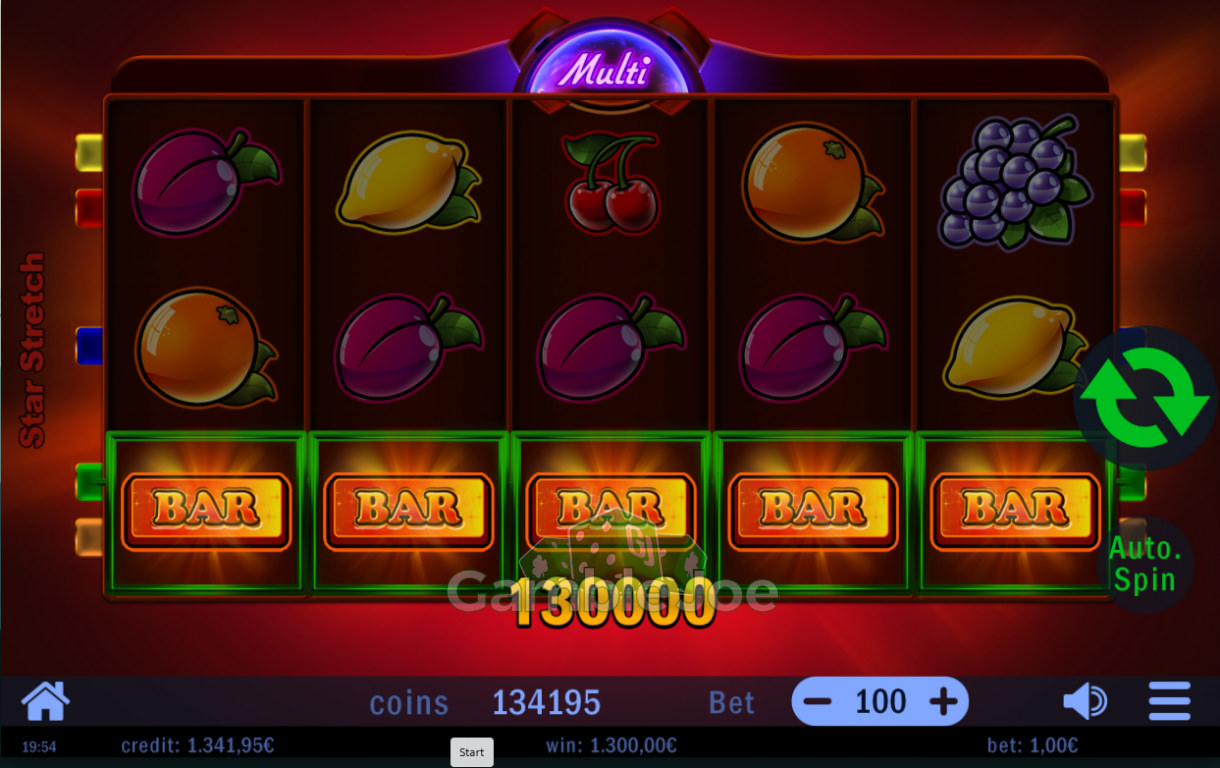The width and height of the screenshot is (1220, 768).
Task: Click the lemon symbol in second reel
Action: click(408, 180)
